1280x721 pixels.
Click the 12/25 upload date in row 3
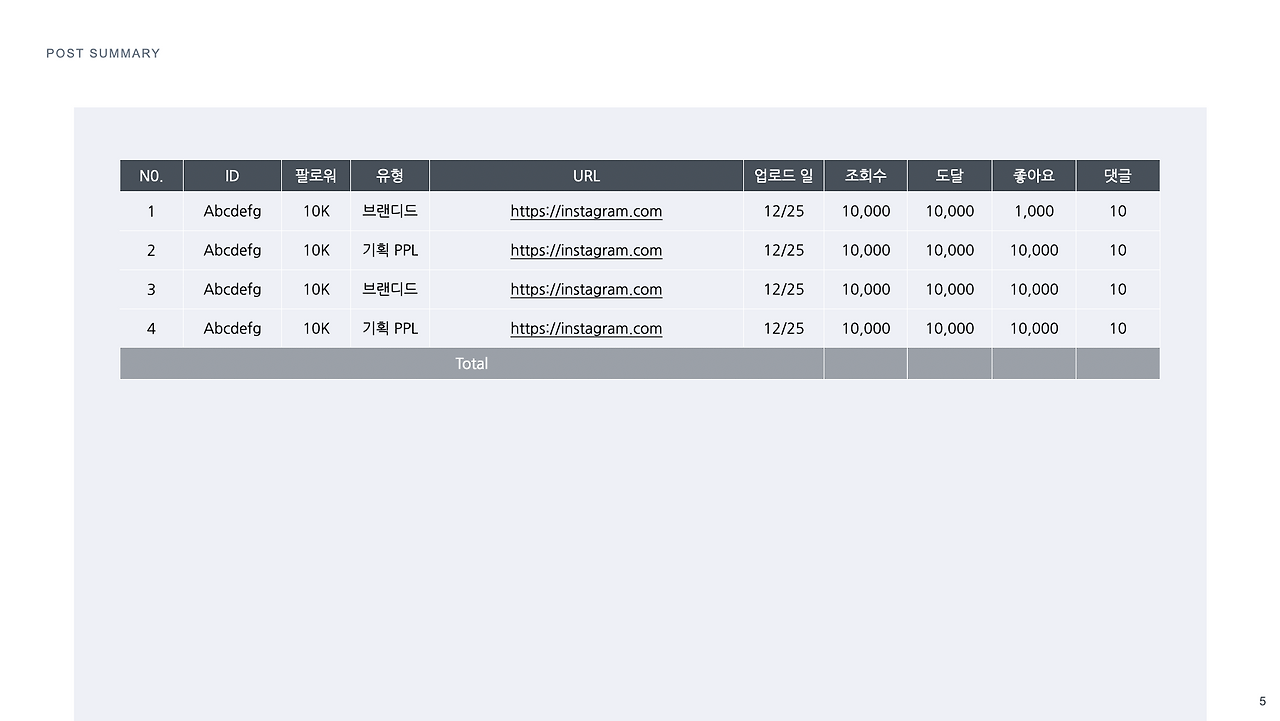point(784,289)
